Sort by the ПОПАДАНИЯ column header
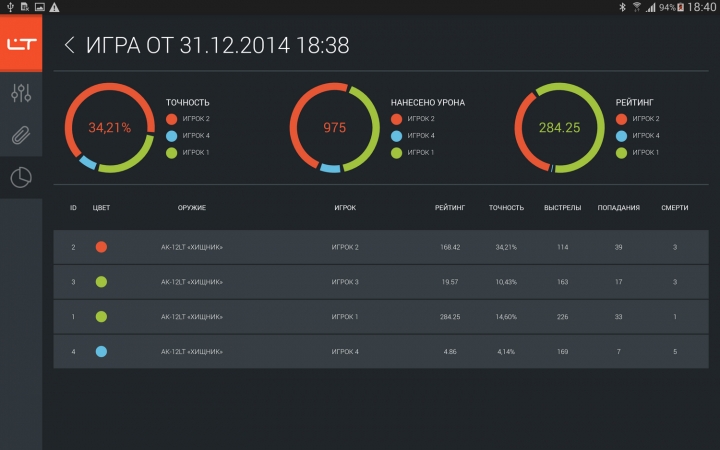 pos(619,208)
